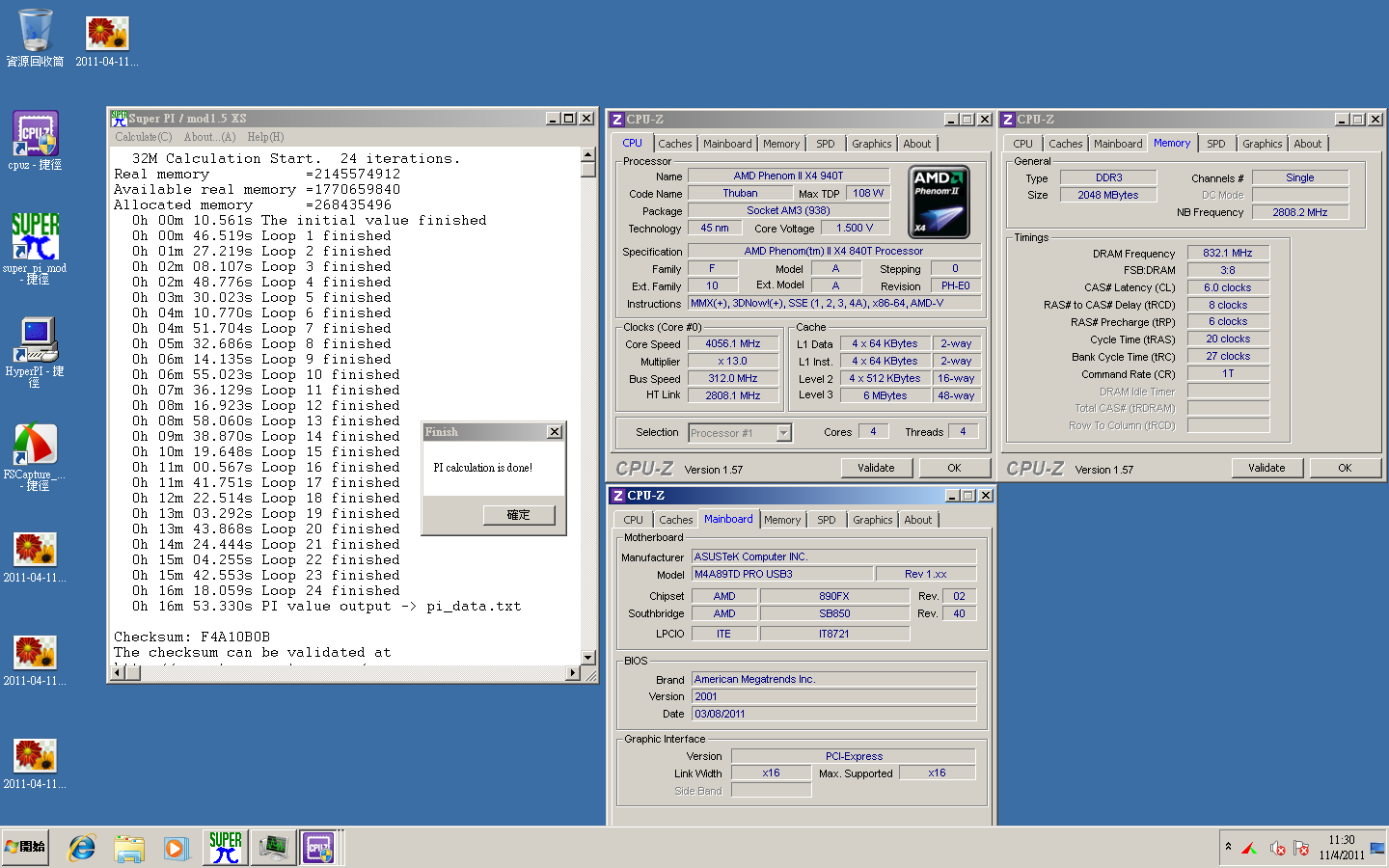Select the DRAM Frequency 832.1 MHz value

[1228, 254]
